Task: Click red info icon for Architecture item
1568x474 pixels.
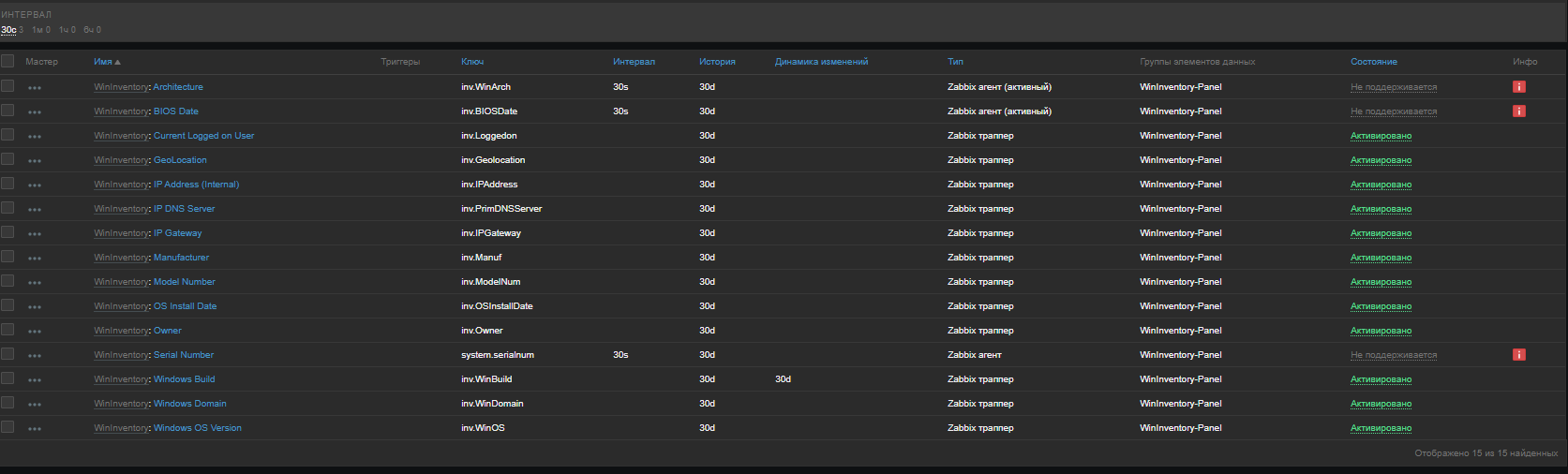Action: [x=1518, y=87]
